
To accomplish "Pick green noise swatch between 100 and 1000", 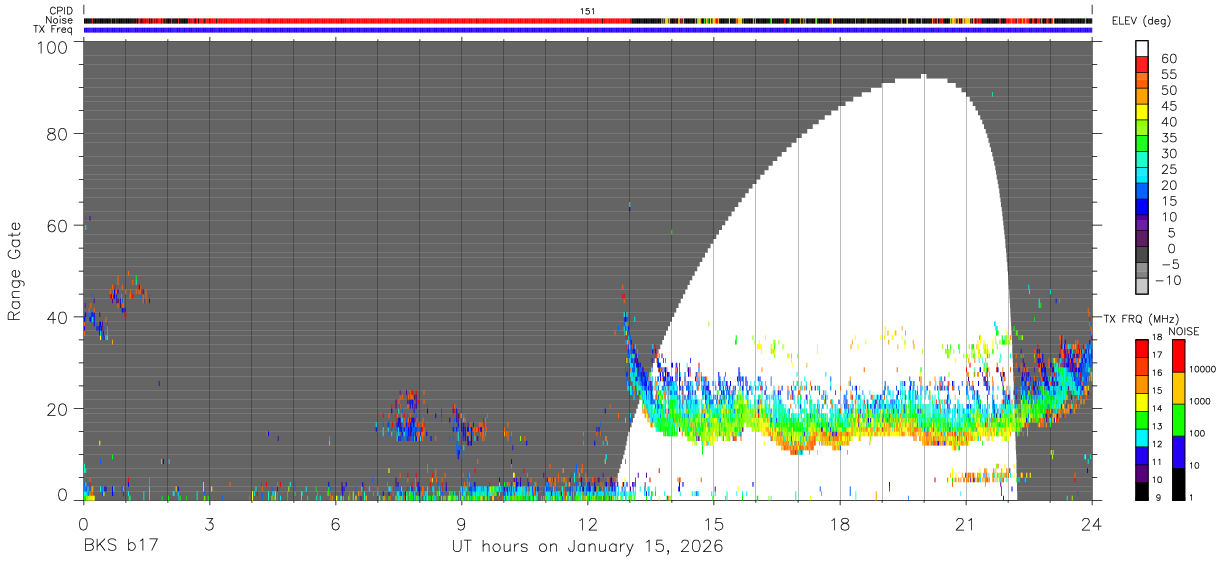I will coord(1177,418).
